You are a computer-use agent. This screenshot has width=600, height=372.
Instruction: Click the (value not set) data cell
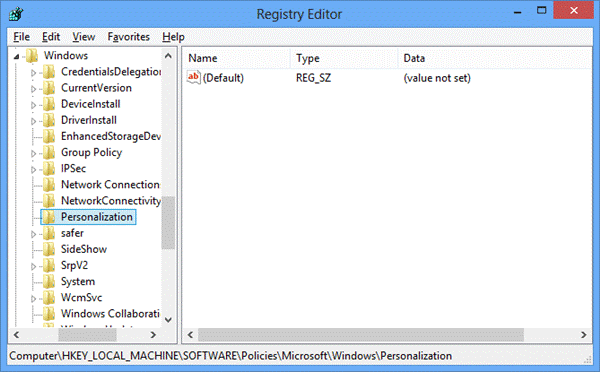tap(437, 78)
